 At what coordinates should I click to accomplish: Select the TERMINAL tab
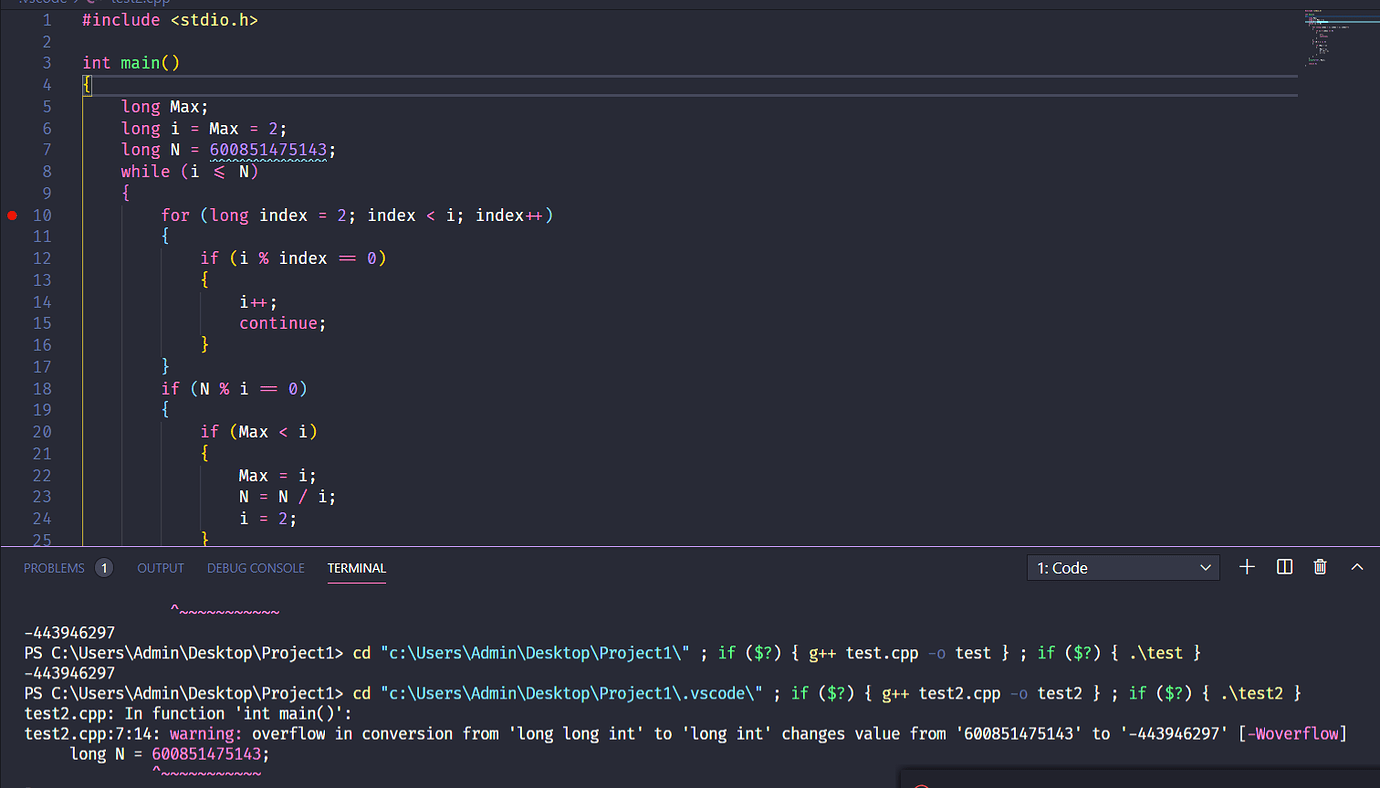tap(356, 568)
